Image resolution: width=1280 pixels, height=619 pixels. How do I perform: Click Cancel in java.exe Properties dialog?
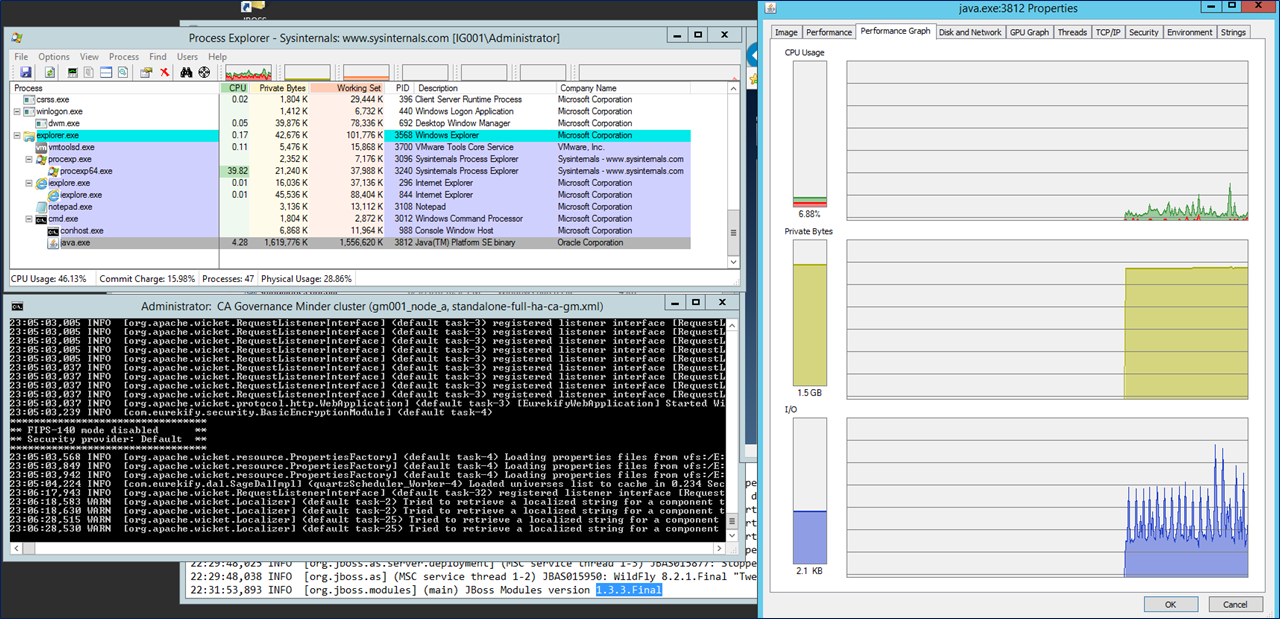[x=1235, y=604]
